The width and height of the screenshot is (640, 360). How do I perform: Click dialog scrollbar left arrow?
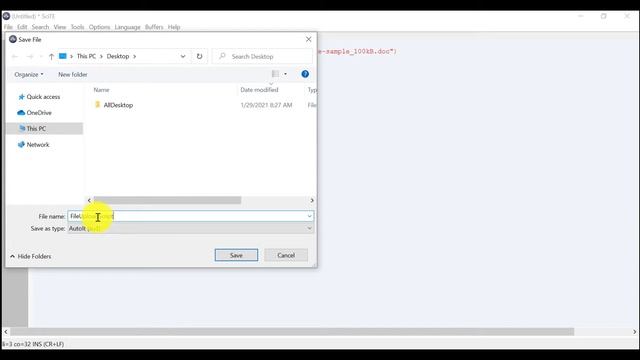89,200
